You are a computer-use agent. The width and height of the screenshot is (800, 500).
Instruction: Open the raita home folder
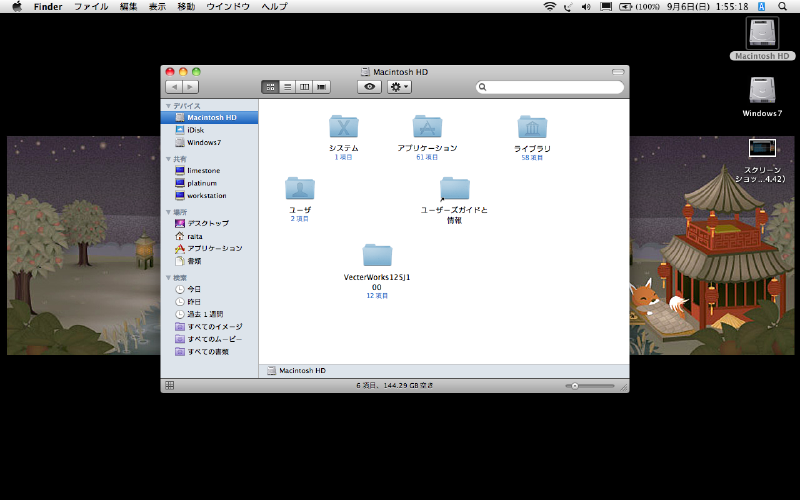pyautogui.click(x=209, y=236)
